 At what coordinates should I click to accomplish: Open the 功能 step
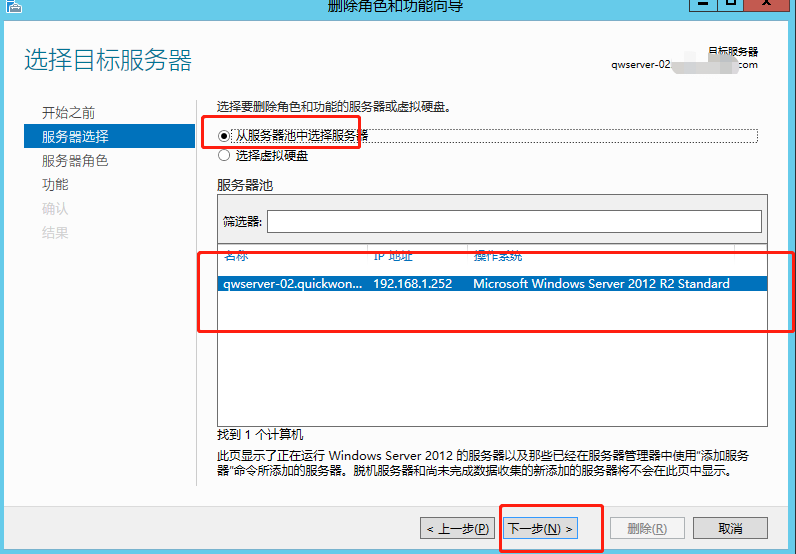click(55, 184)
